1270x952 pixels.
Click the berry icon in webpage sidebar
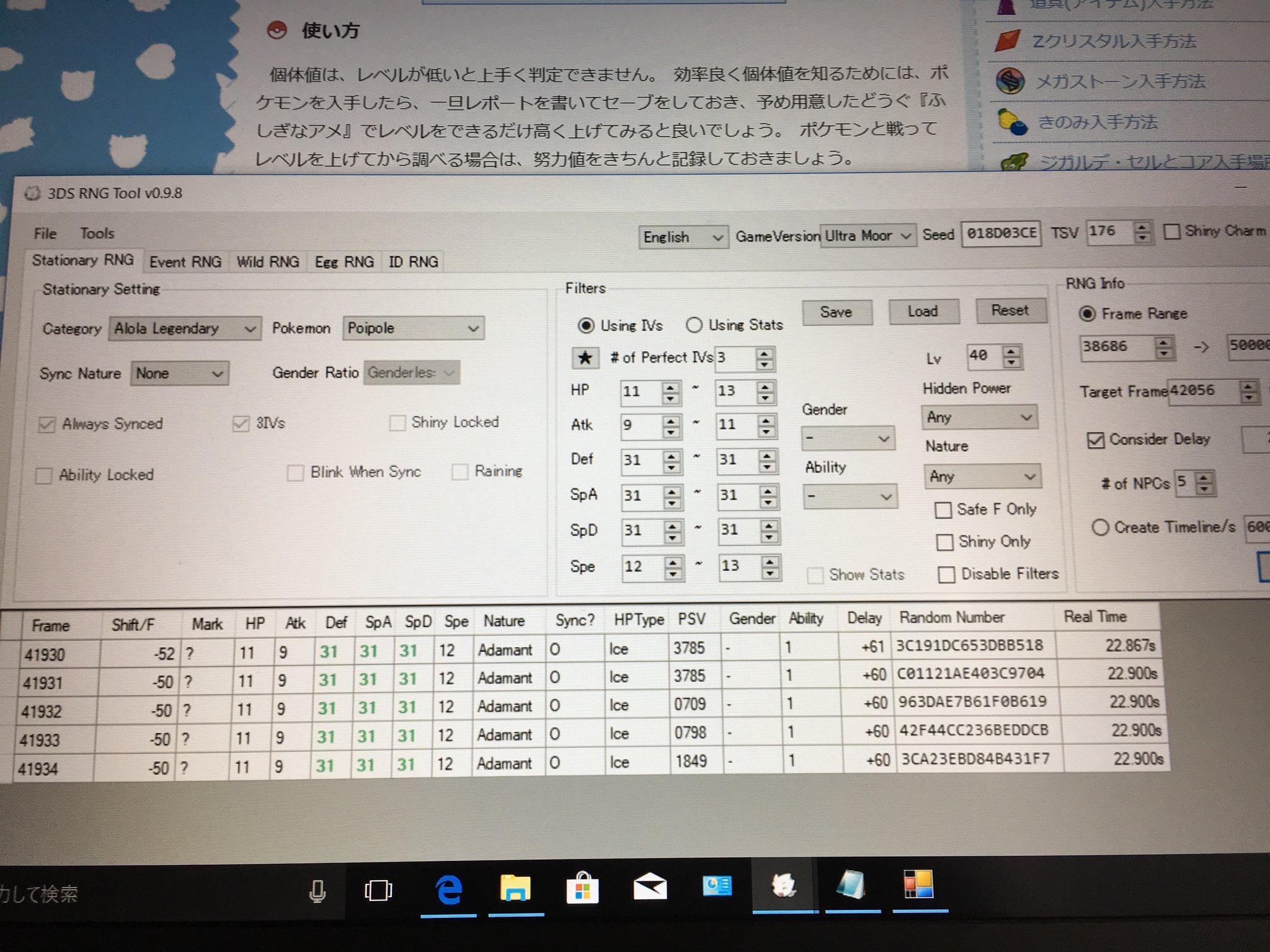coord(1012,121)
